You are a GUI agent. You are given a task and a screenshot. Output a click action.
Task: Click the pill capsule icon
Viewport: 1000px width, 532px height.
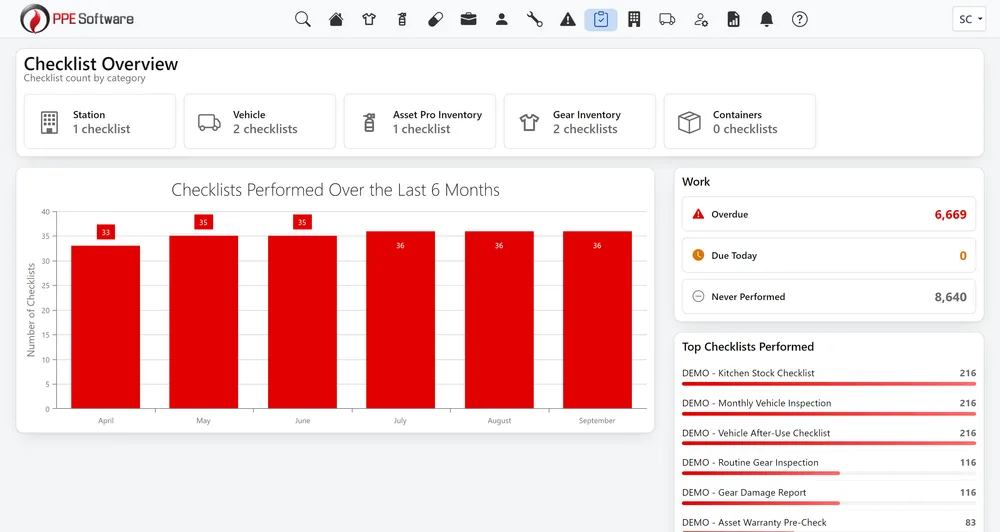point(436,20)
